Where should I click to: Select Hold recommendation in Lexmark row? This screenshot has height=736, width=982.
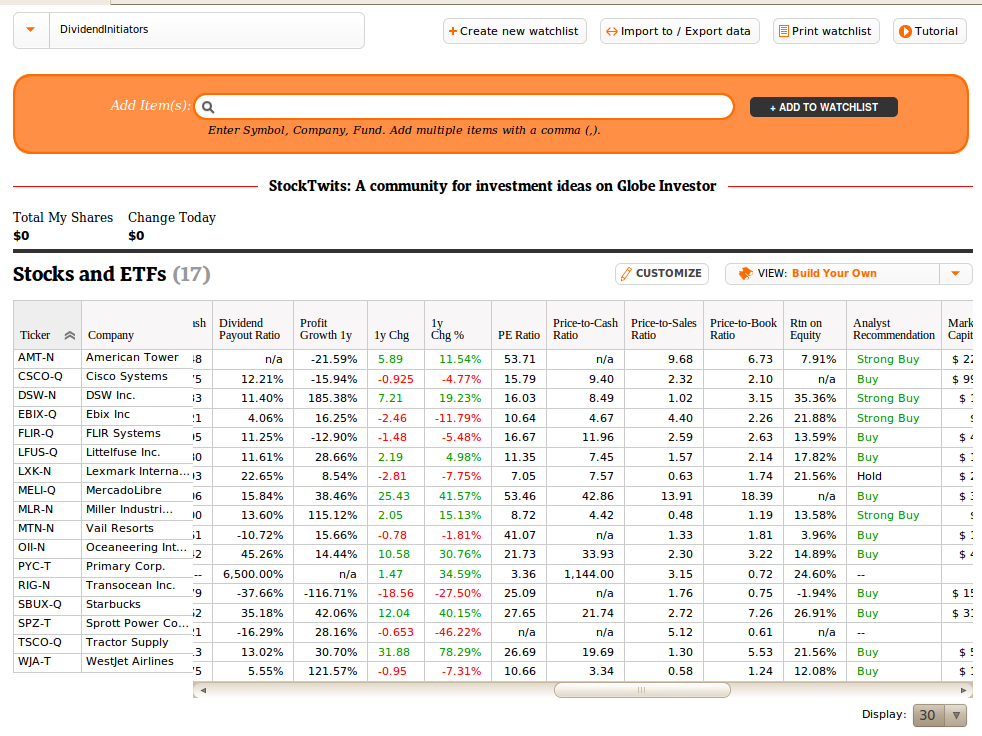[x=869, y=477]
